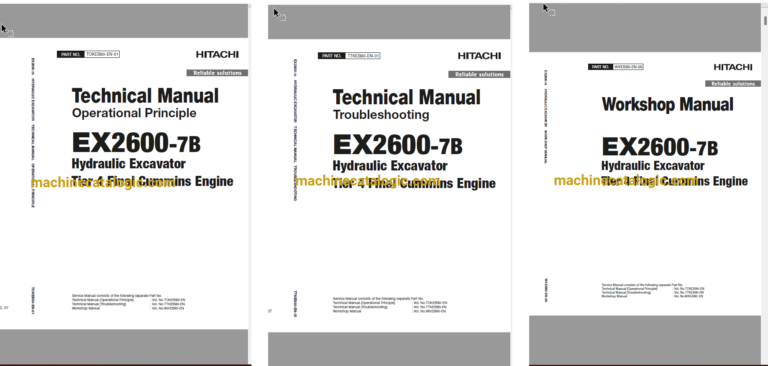Click vertical spine text on Troubleshooting cover
The height and width of the screenshot is (366, 768).
pos(295,130)
